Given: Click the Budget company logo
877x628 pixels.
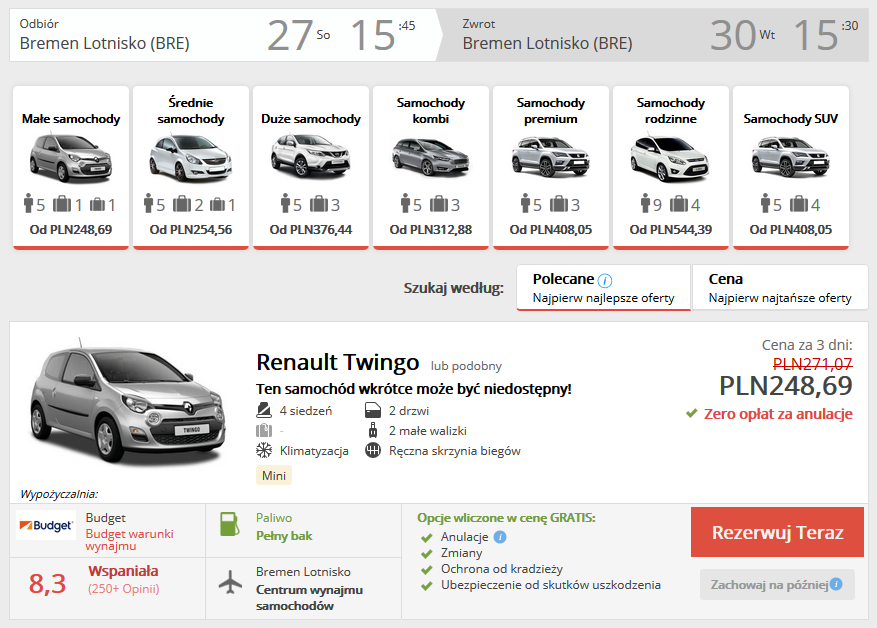Looking at the screenshot, I should pyautogui.click(x=46, y=525).
